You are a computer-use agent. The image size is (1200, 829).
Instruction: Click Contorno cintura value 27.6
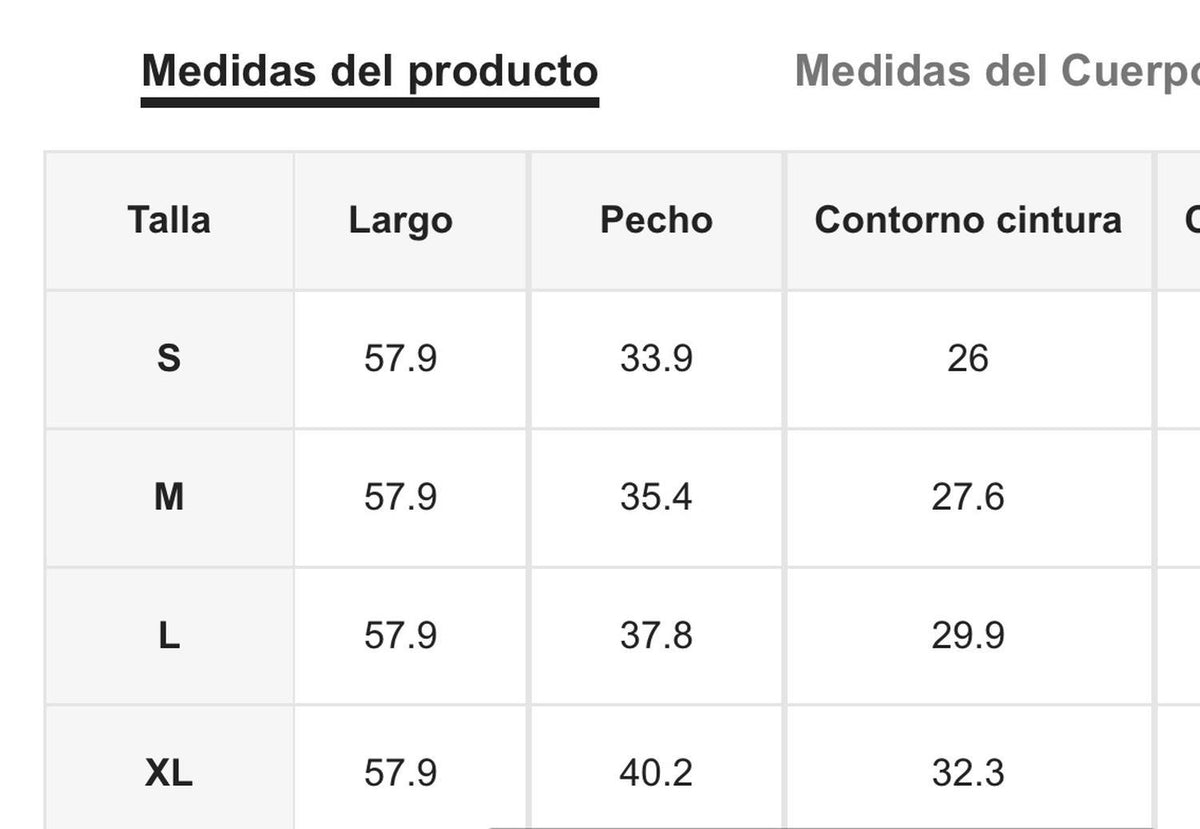(968, 496)
